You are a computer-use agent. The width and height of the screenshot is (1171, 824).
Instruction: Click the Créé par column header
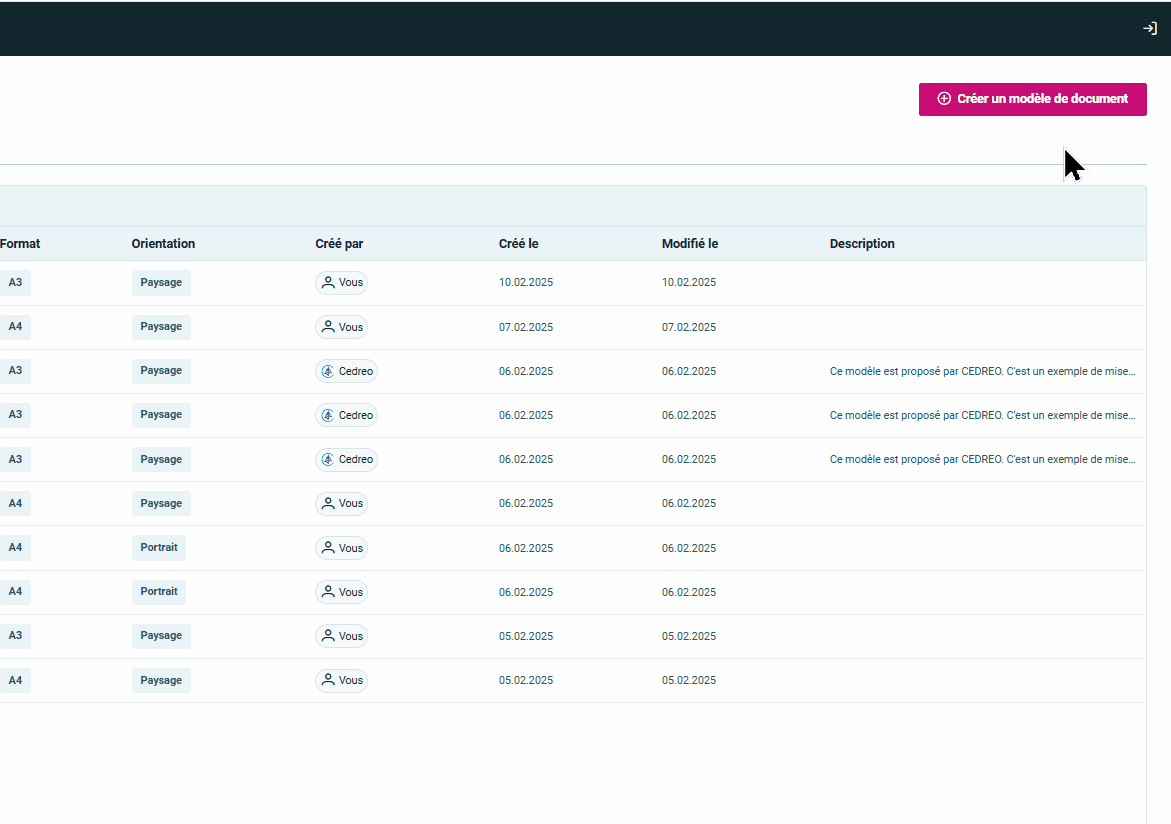tap(339, 244)
